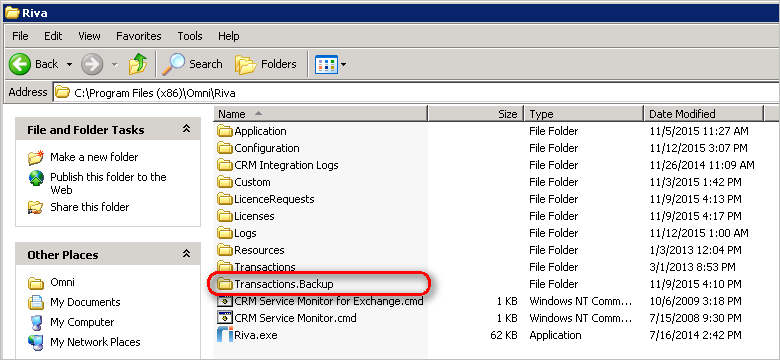
Task: Select the Transactions.Backup folder icon
Action: pos(225,284)
